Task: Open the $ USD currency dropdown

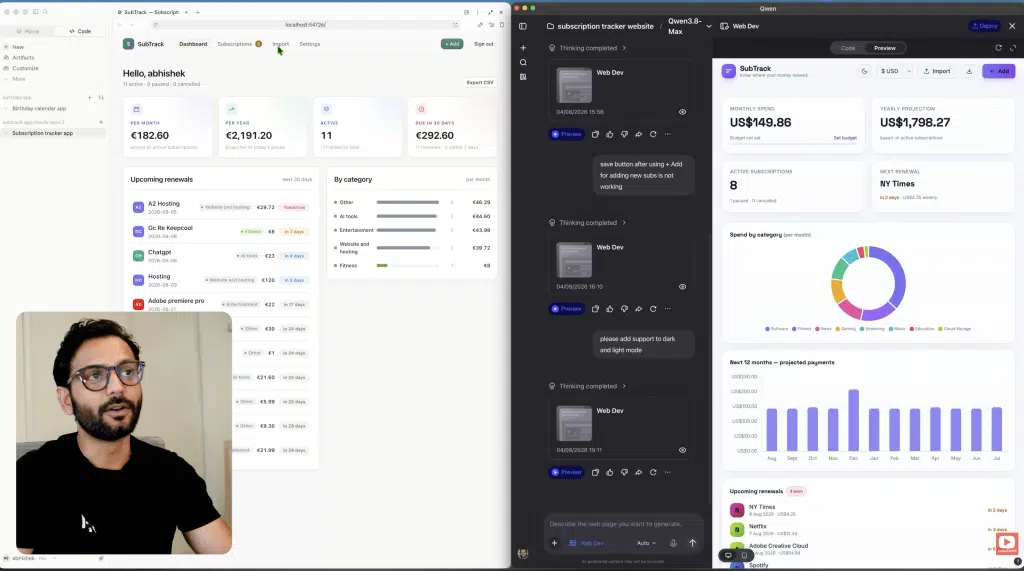Action: [895, 71]
